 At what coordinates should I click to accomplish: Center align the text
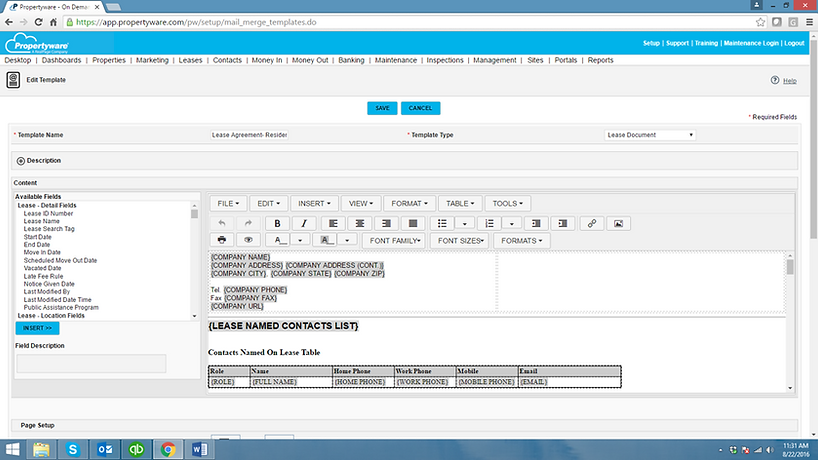pos(359,223)
